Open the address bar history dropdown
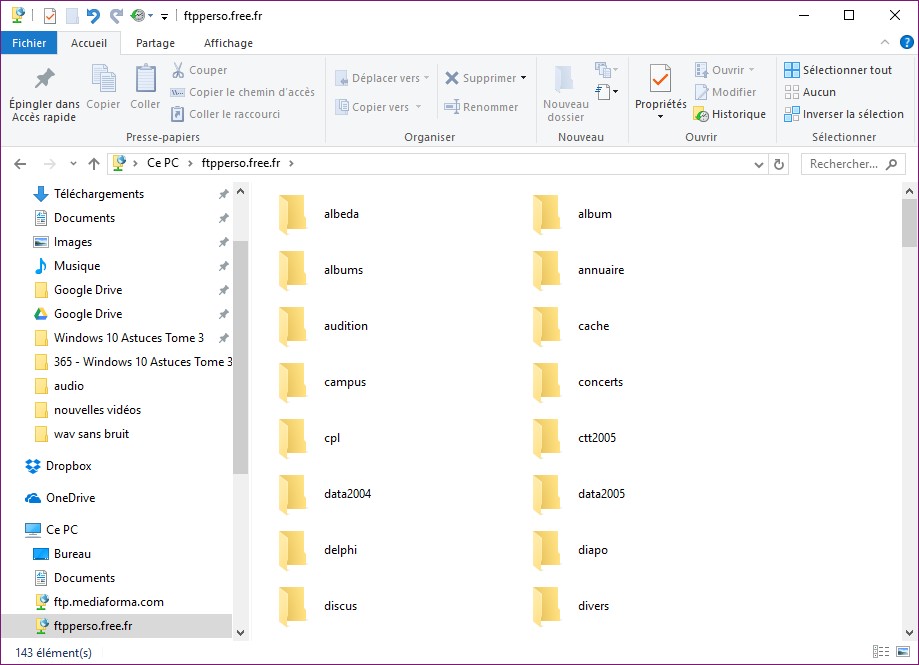 coord(761,164)
